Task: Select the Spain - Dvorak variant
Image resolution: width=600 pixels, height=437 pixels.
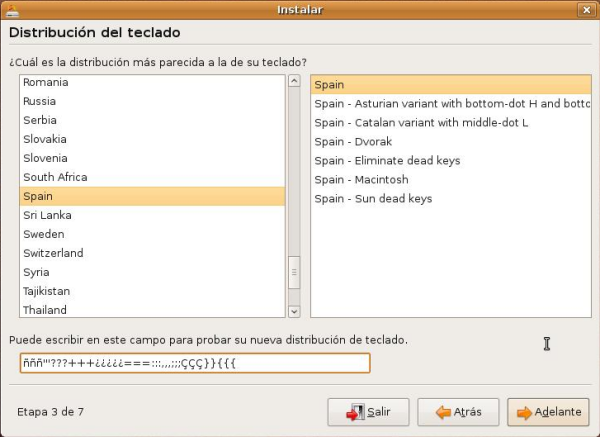Action: pos(353,142)
